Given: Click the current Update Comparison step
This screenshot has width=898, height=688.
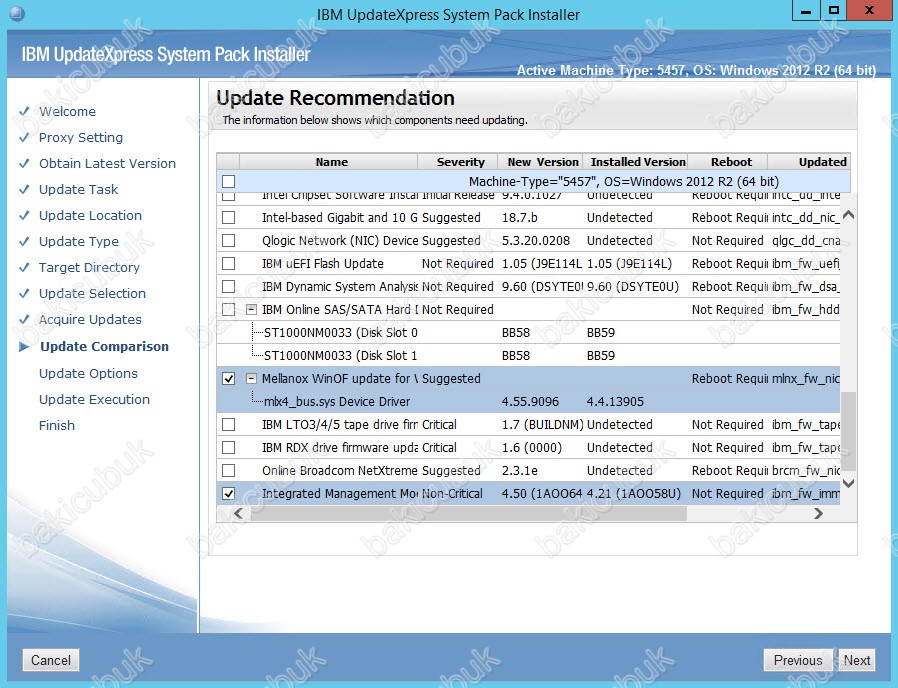Looking at the screenshot, I should coord(104,347).
